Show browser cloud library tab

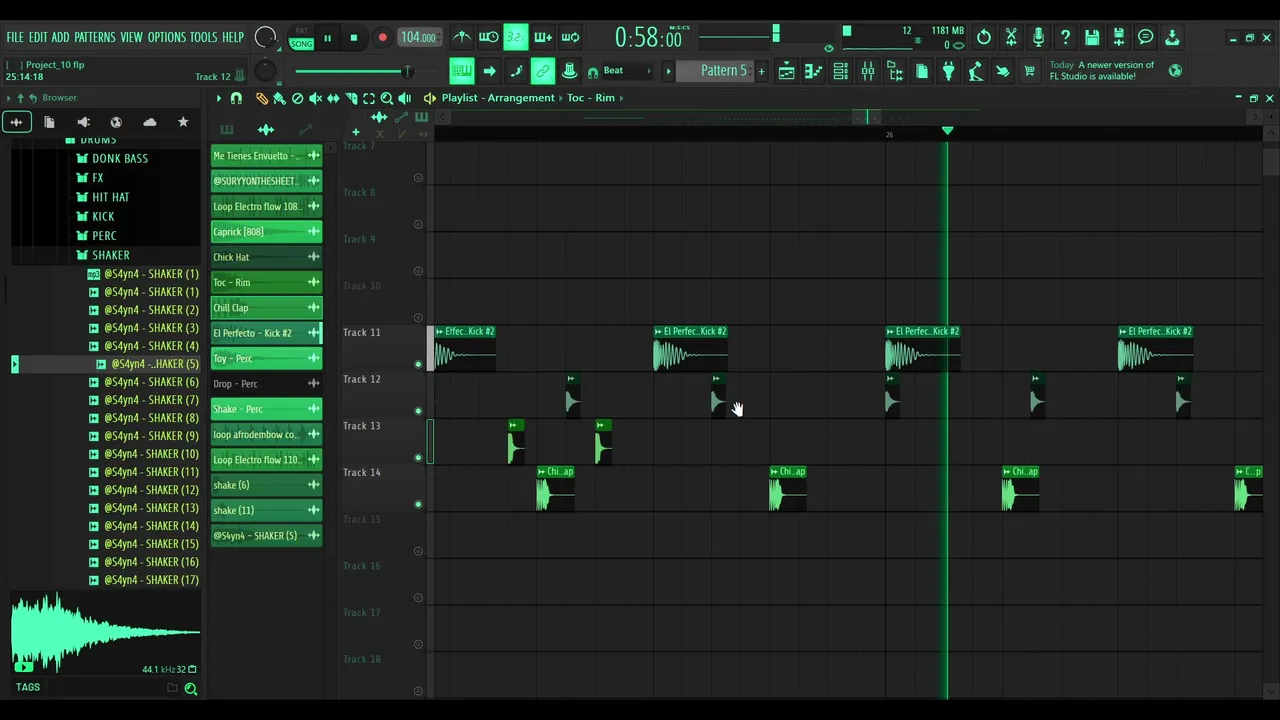pyautogui.click(x=150, y=122)
